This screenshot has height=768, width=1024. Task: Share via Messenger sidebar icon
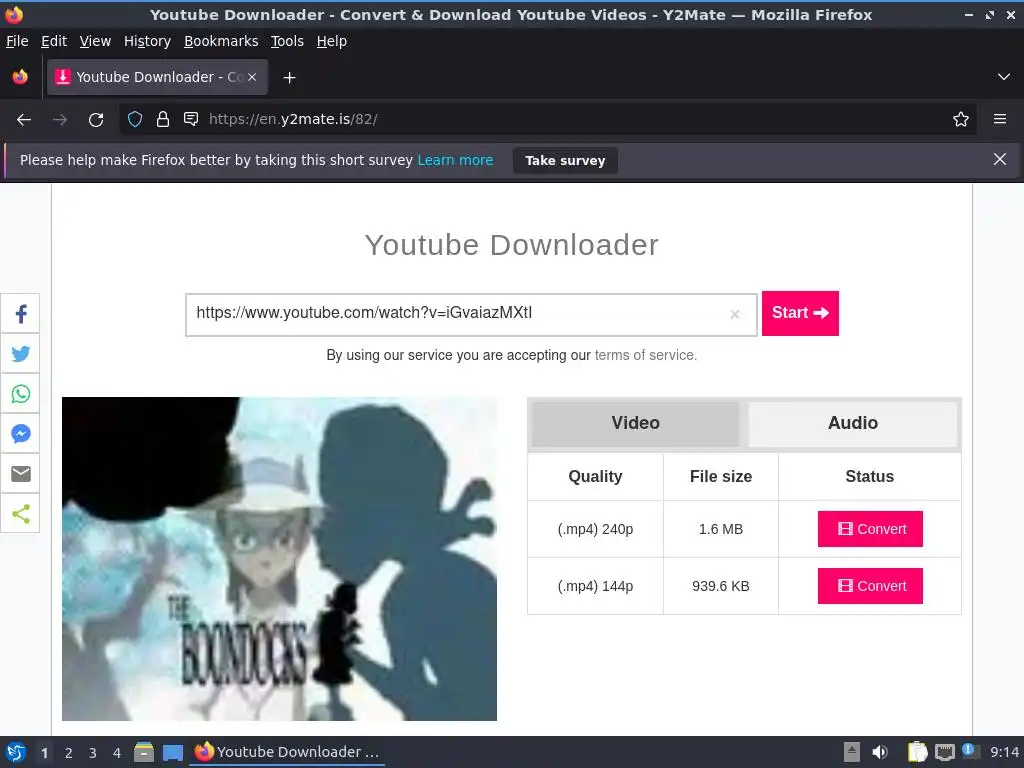click(x=20, y=434)
